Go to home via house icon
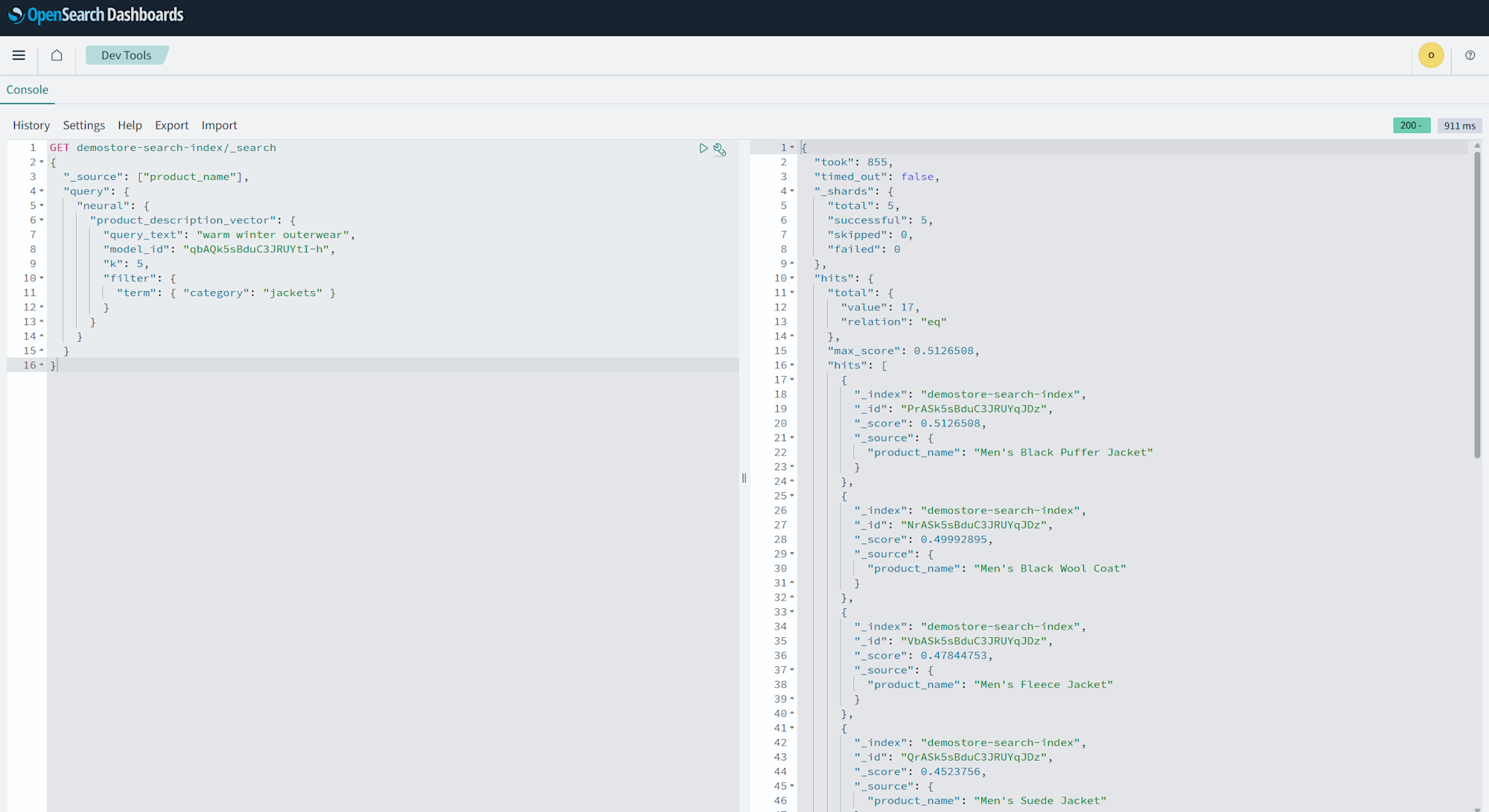This screenshot has width=1489, height=812. pyautogui.click(x=57, y=55)
